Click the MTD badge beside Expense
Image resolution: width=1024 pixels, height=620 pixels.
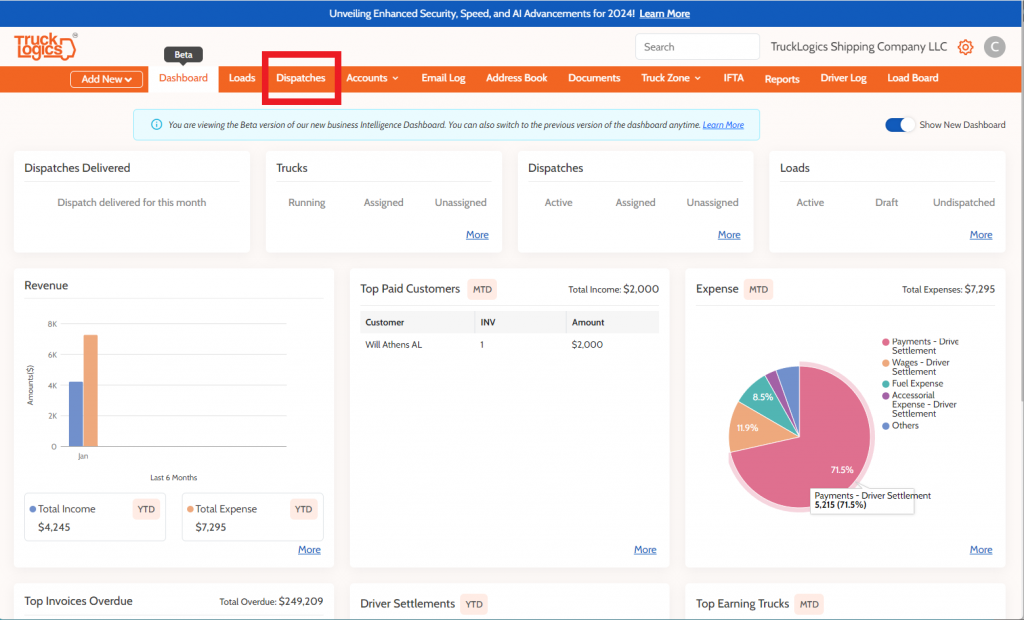(x=758, y=289)
